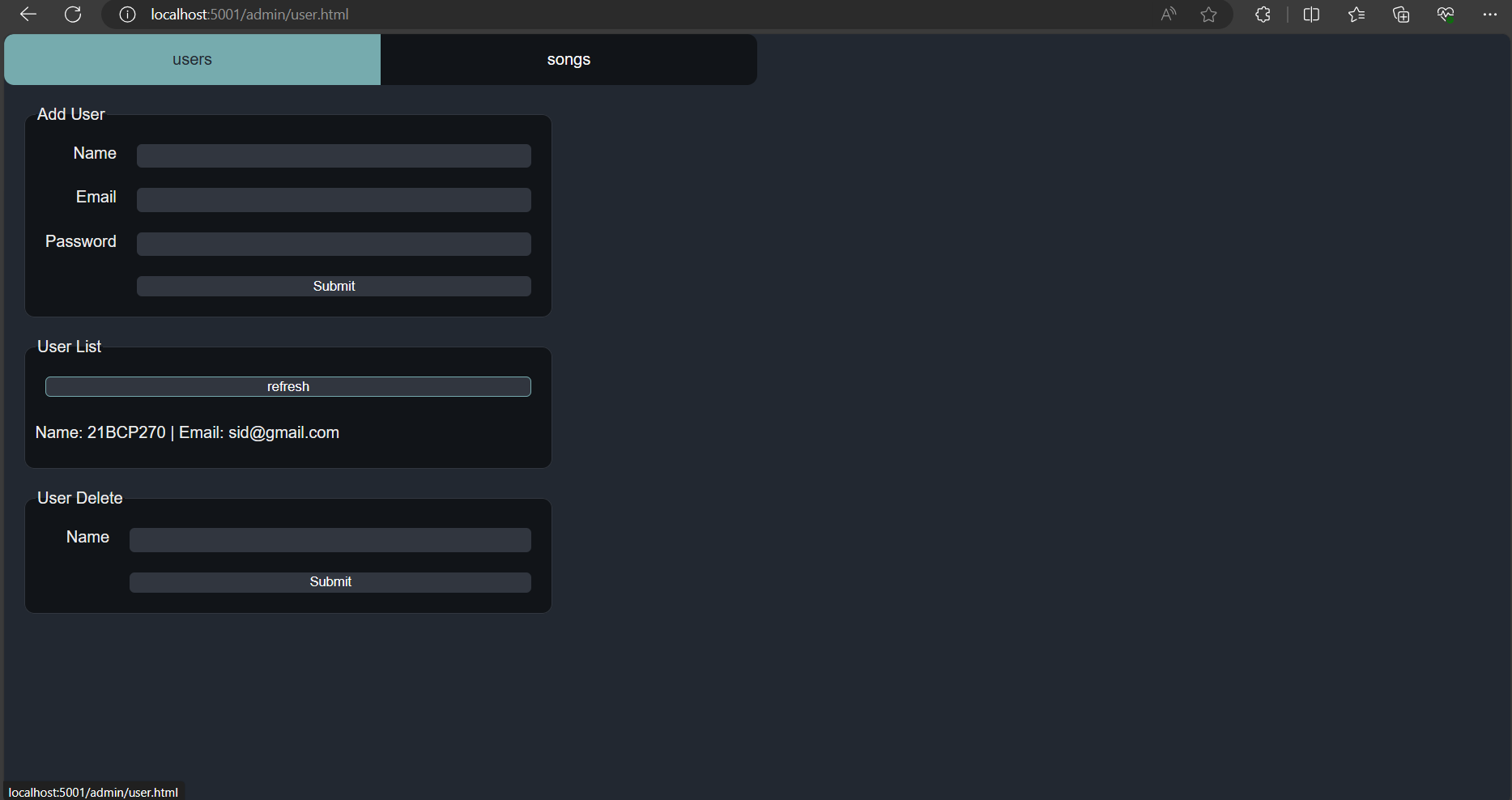Add this page to favorites via star icon
Image resolution: width=1512 pixels, height=800 pixels.
click(1208, 14)
